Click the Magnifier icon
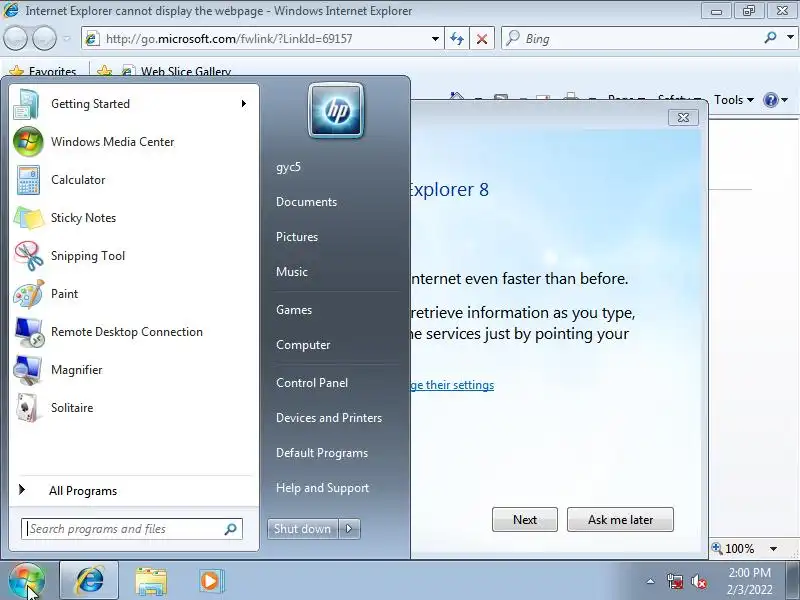800x600 pixels. (x=28, y=370)
